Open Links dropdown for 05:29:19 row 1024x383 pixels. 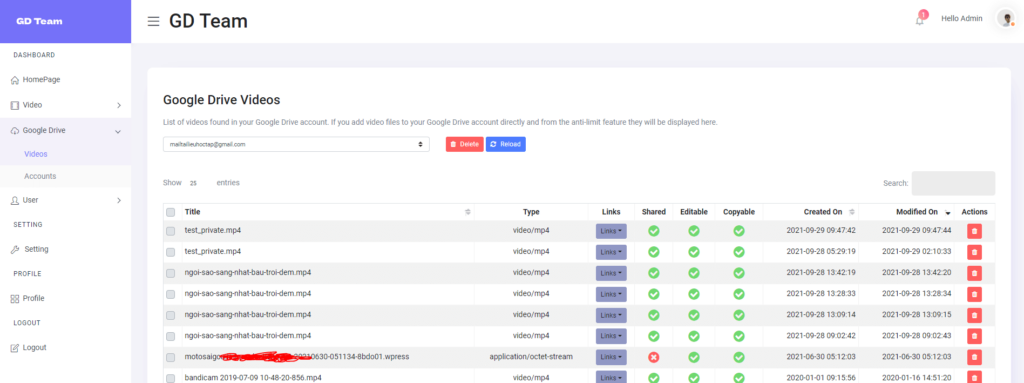click(x=611, y=252)
